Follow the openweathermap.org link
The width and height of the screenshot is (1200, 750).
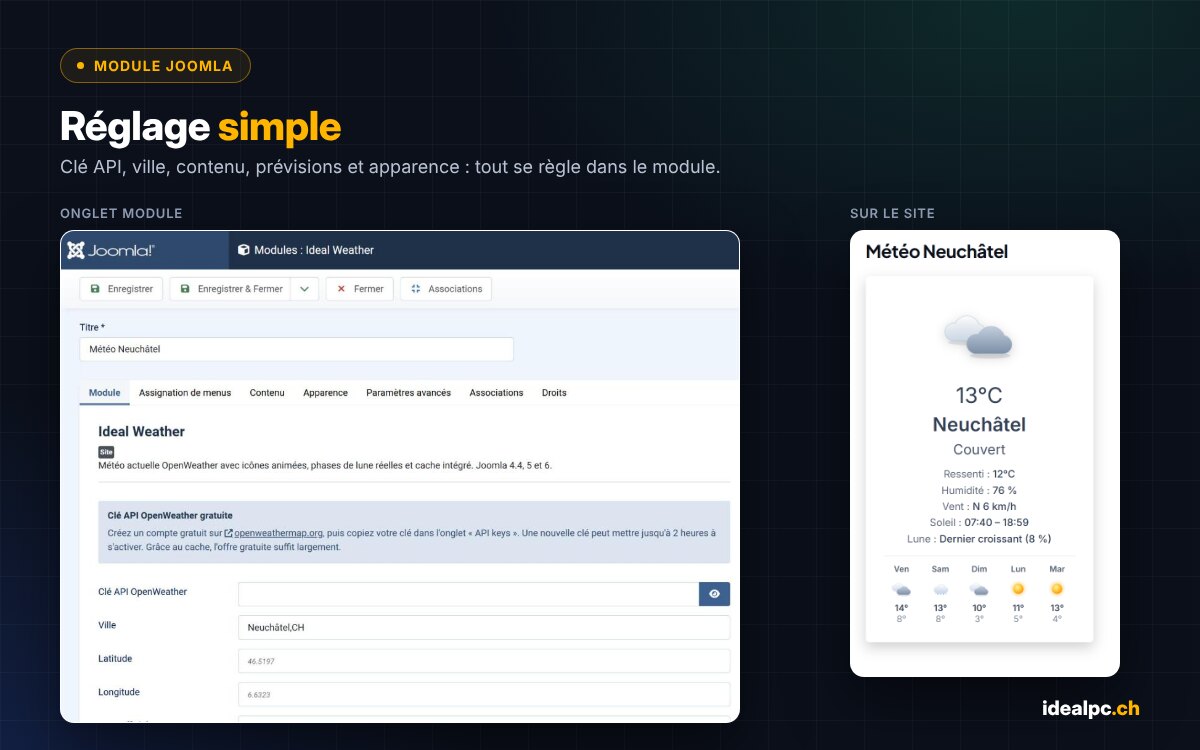(x=278, y=533)
